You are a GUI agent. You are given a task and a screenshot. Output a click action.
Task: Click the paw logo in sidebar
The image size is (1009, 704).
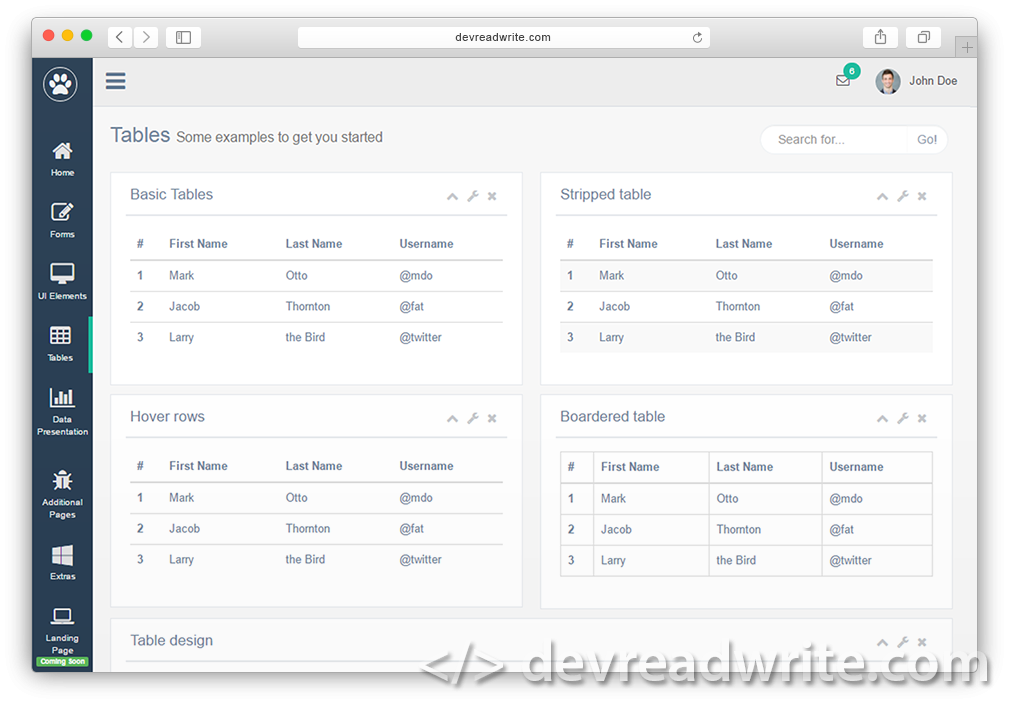tap(60, 84)
